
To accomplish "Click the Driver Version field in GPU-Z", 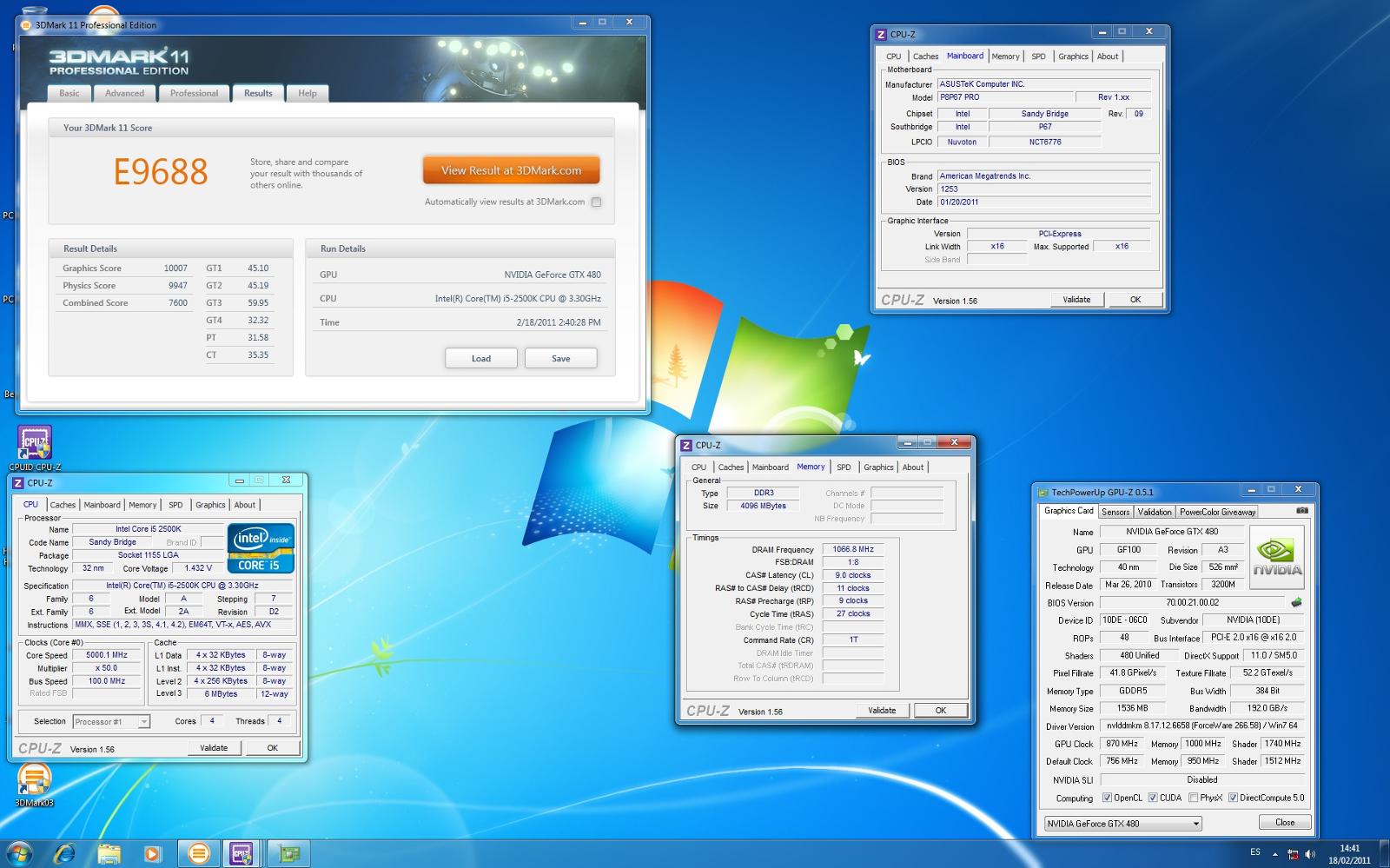I will 1201,726.
